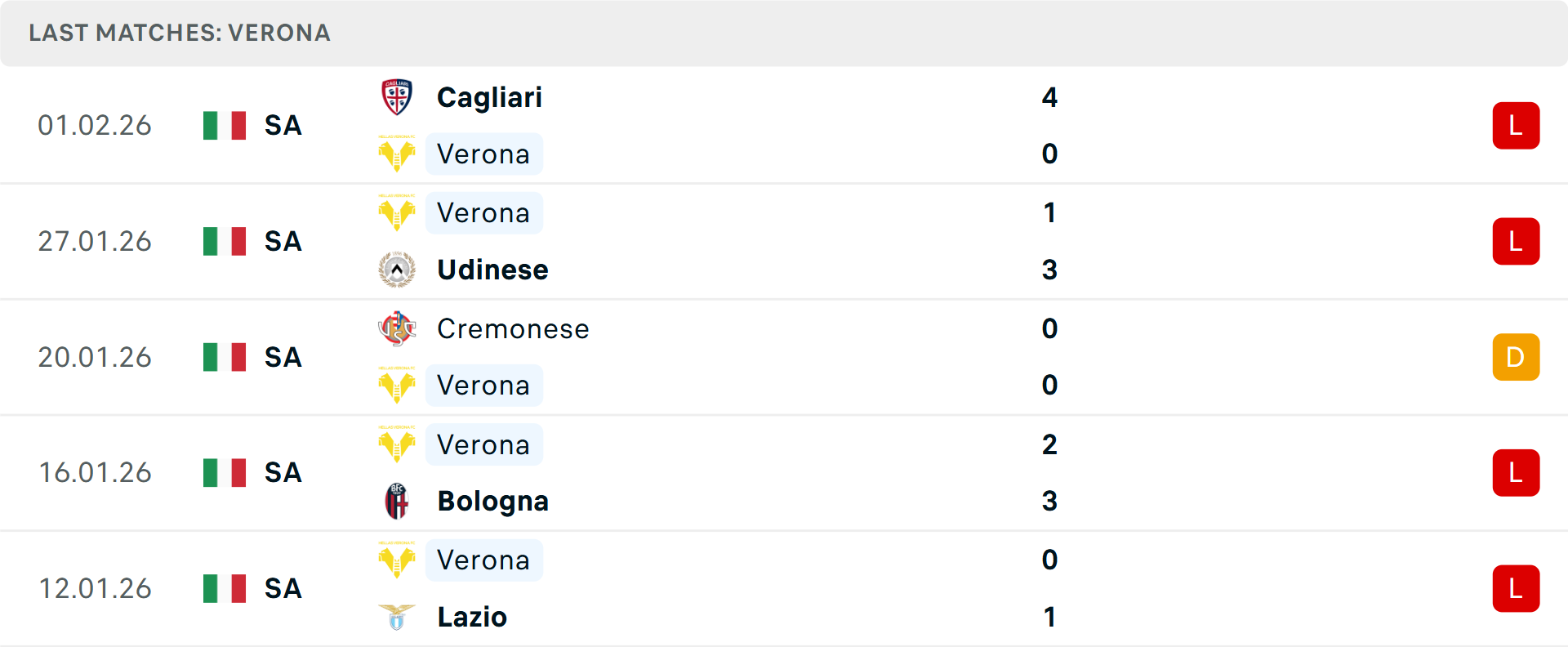Open the Cagliari team link
This screenshot has height=647, width=1568.
pos(489,97)
